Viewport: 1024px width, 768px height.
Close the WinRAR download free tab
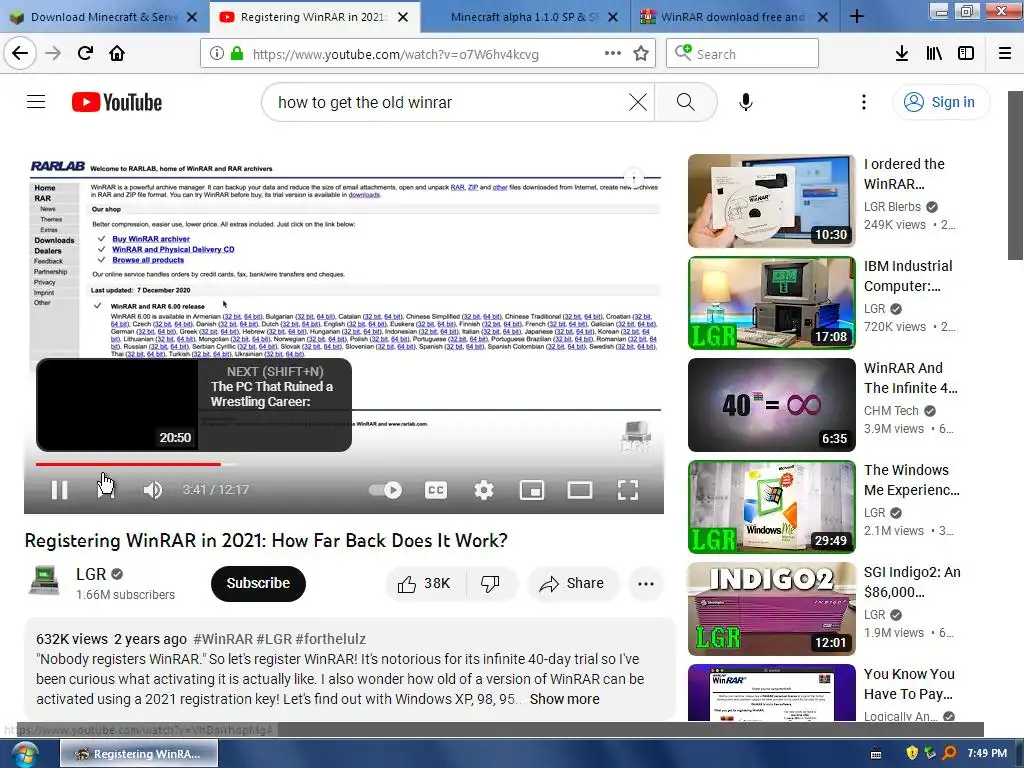824,17
